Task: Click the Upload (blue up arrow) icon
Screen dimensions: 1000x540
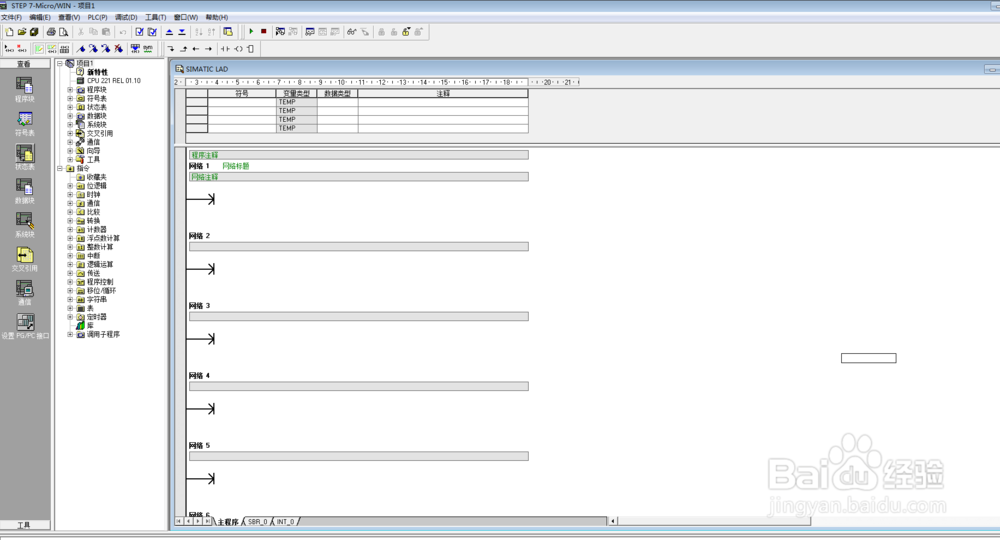Action: (x=169, y=32)
